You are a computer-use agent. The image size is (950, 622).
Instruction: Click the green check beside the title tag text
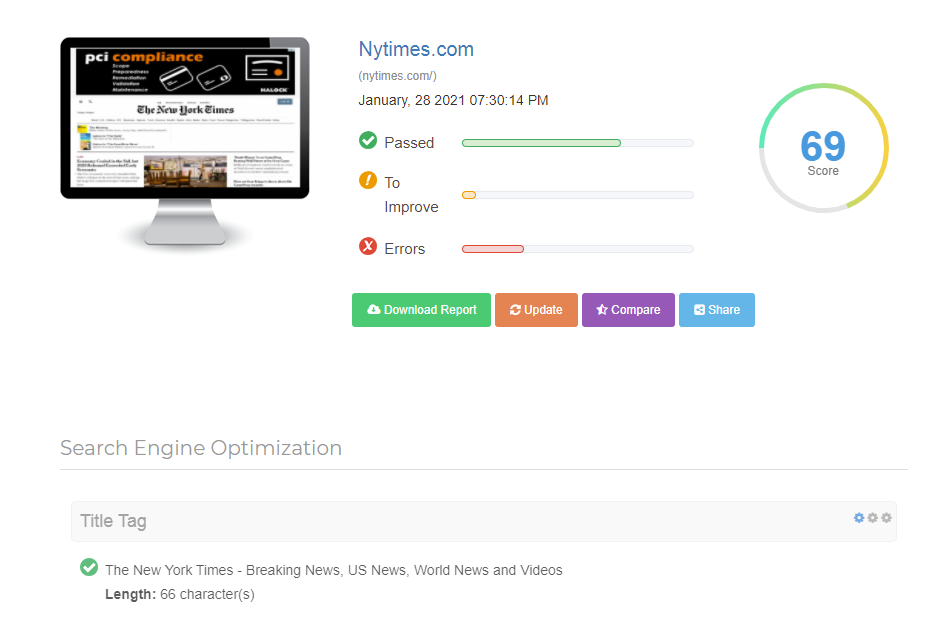(x=89, y=567)
